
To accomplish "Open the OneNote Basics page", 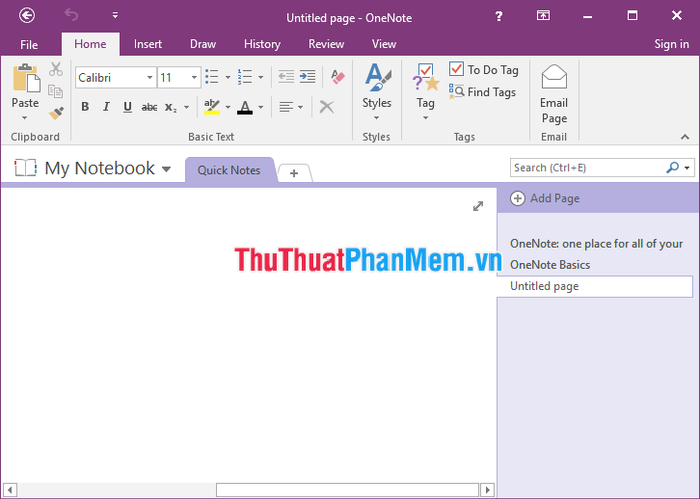I will coord(550,265).
